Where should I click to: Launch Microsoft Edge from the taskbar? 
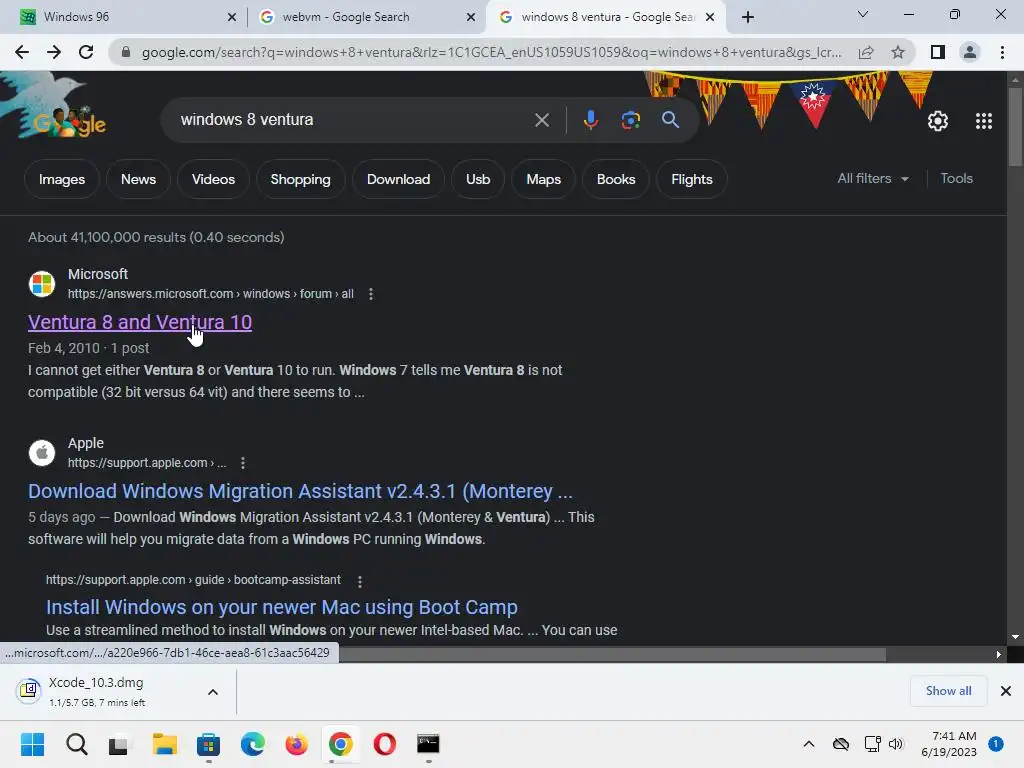pyautogui.click(x=253, y=744)
